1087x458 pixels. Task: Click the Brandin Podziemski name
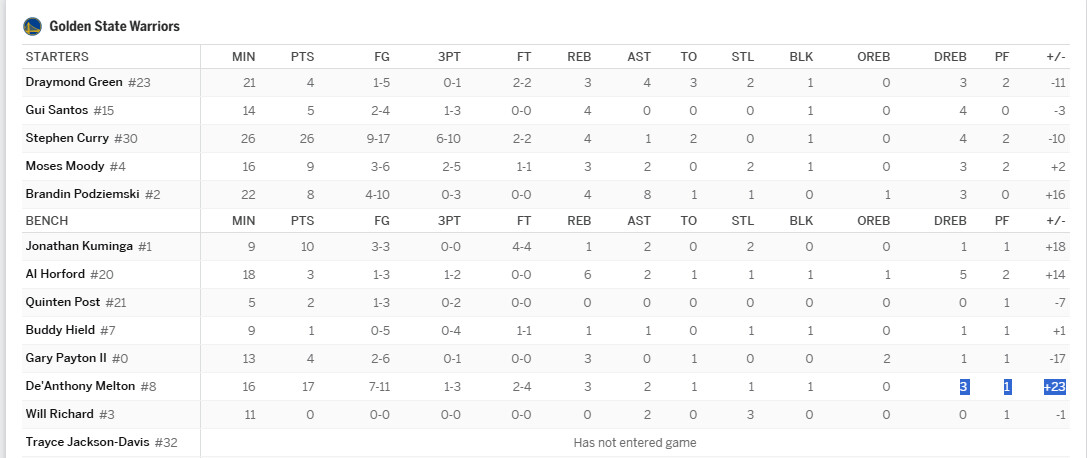tap(82, 194)
